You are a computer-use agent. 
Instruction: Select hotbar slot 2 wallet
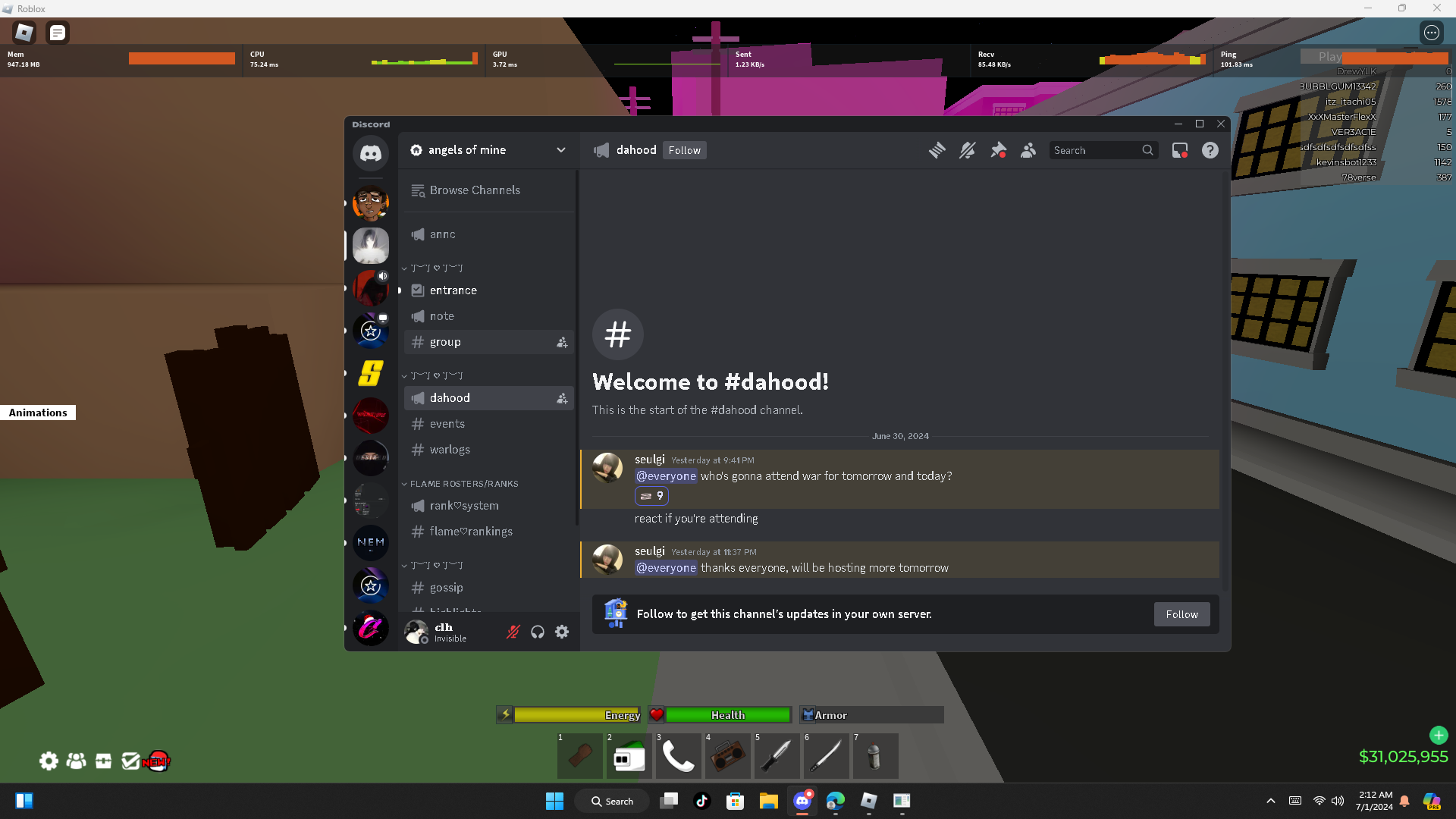[x=629, y=755]
